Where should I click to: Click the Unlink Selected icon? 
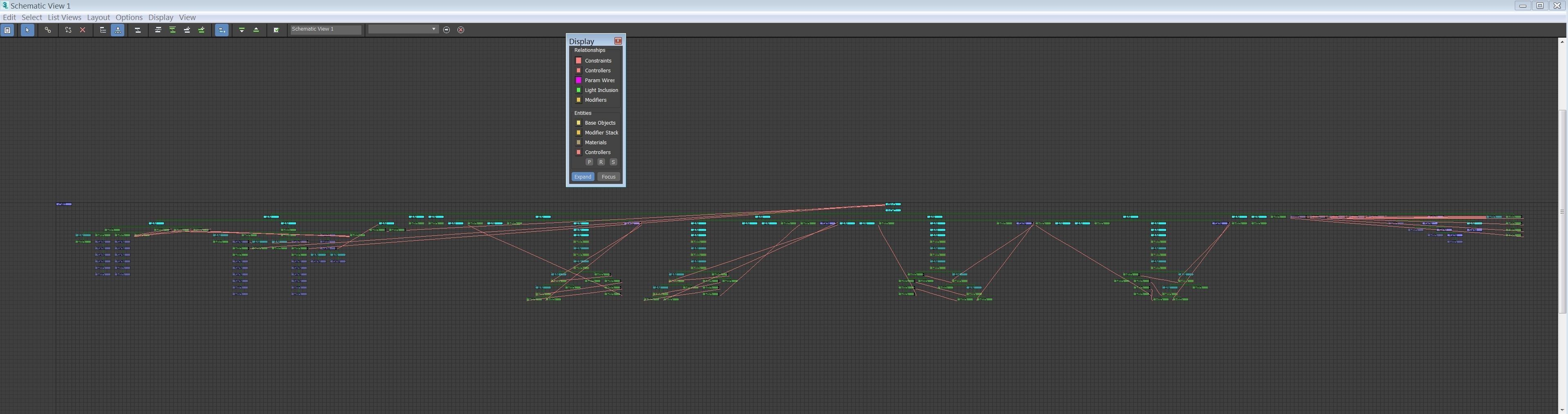68,30
